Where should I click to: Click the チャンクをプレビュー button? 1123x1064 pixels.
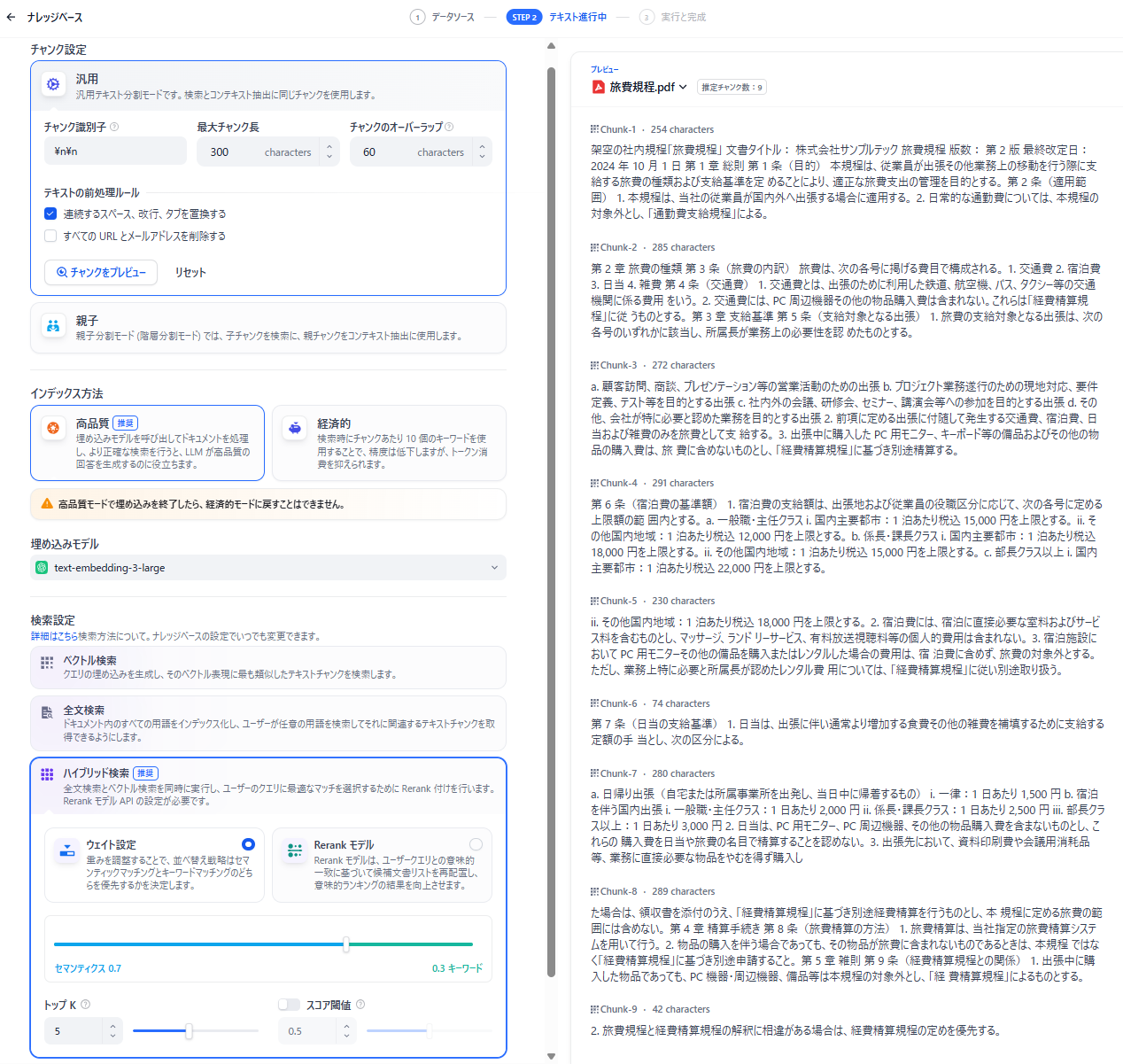coord(101,272)
